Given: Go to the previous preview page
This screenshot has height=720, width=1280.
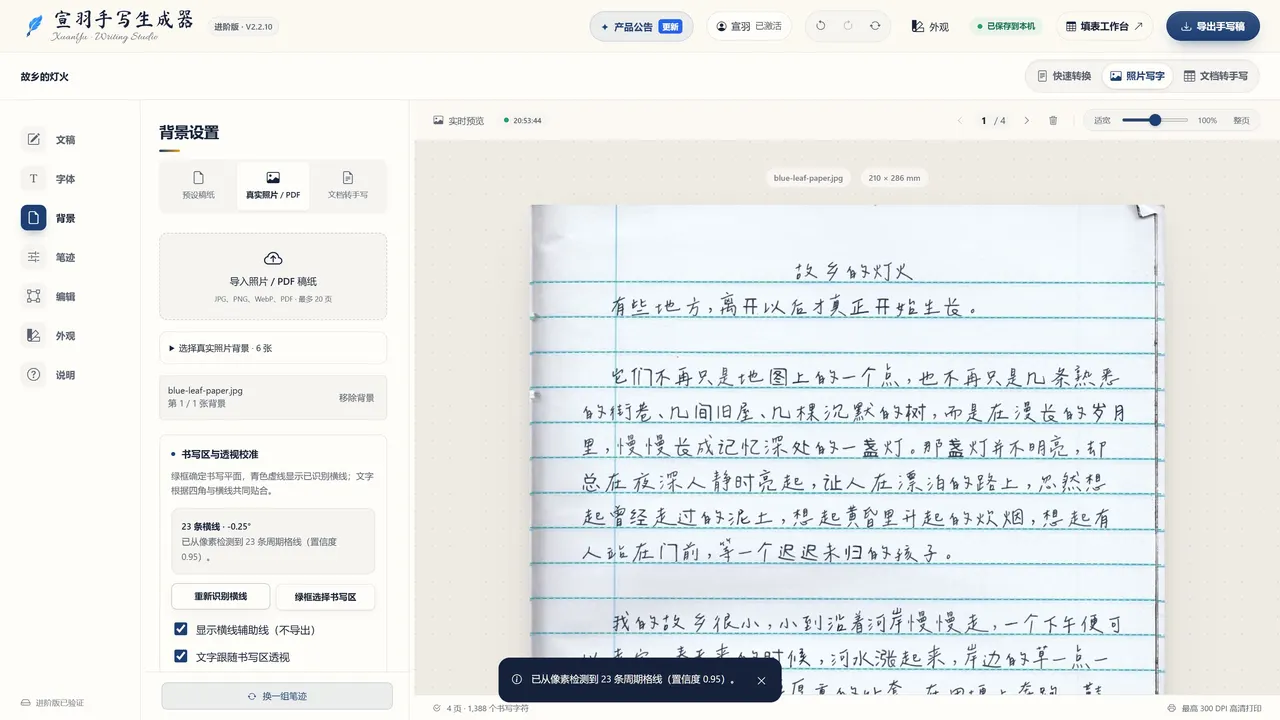Looking at the screenshot, I should (x=960, y=120).
